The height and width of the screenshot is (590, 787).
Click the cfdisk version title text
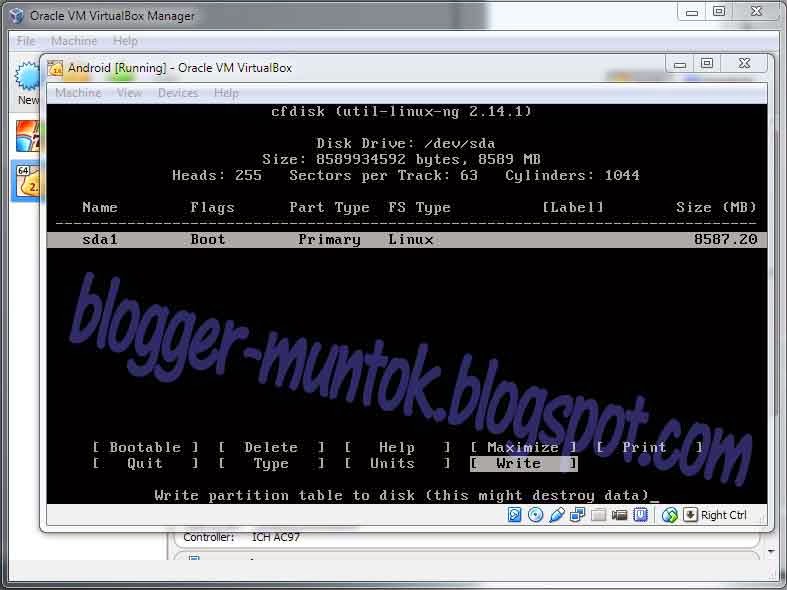402,111
